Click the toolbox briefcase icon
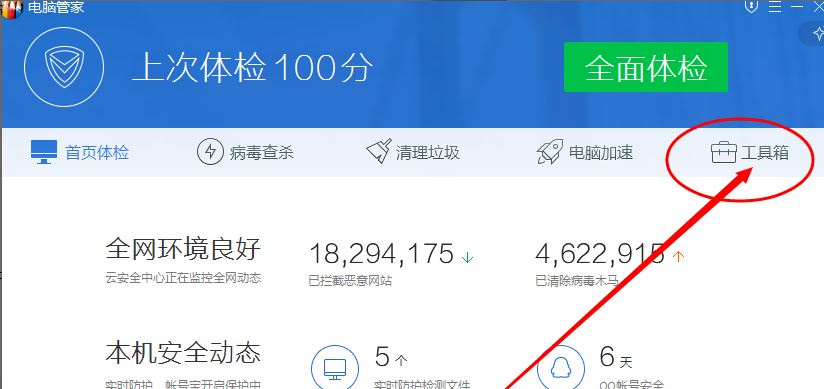The width and height of the screenshot is (824, 389). click(x=724, y=152)
